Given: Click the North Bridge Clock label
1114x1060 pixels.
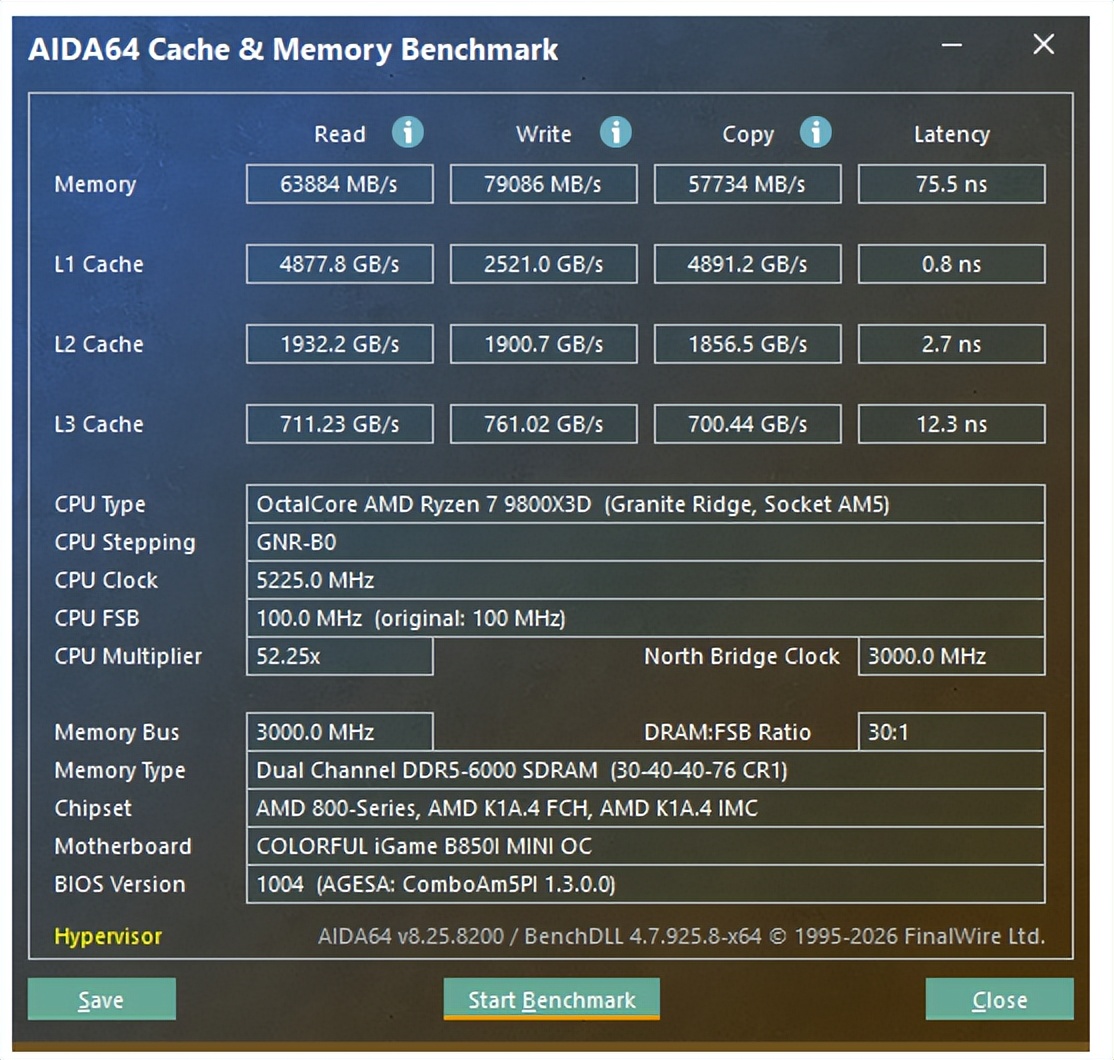Looking at the screenshot, I should pos(742,656).
